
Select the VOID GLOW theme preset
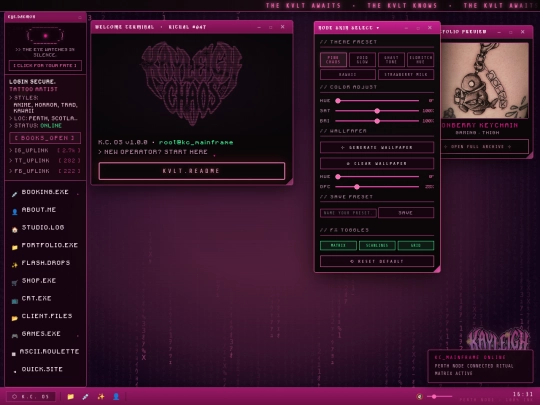362,60
